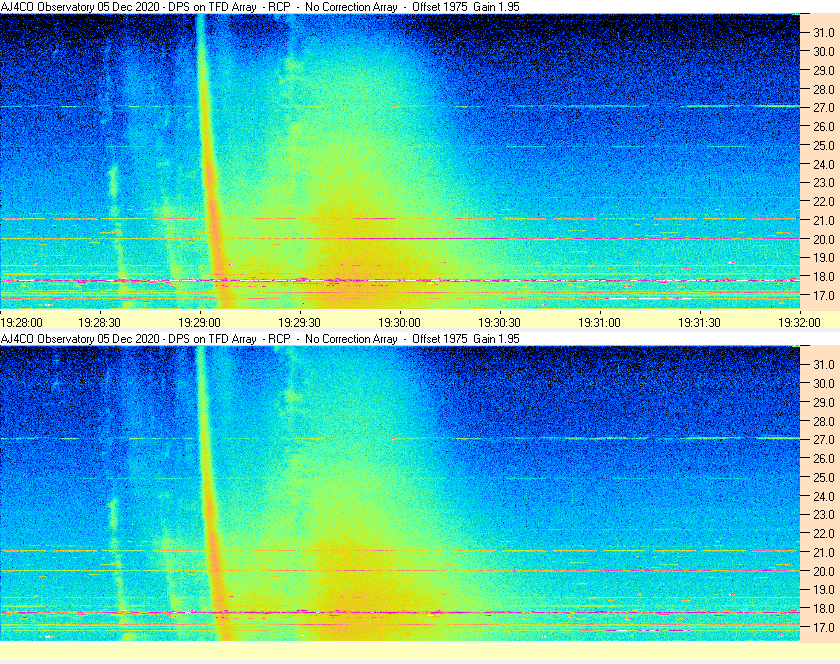
Task: Click the 19:29:30 time axis label
Action: tap(299, 323)
